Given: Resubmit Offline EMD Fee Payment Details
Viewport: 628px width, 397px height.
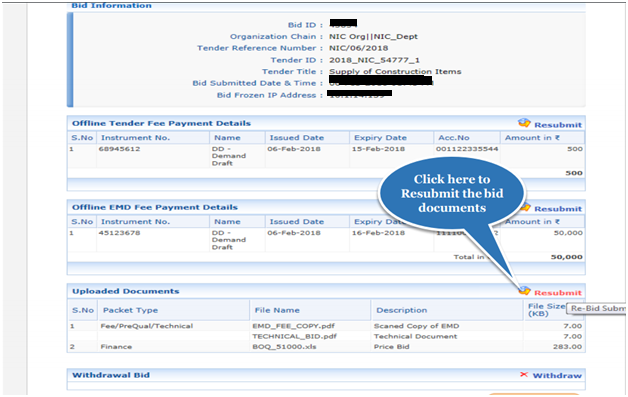Looking at the screenshot, I should [558, 209].
